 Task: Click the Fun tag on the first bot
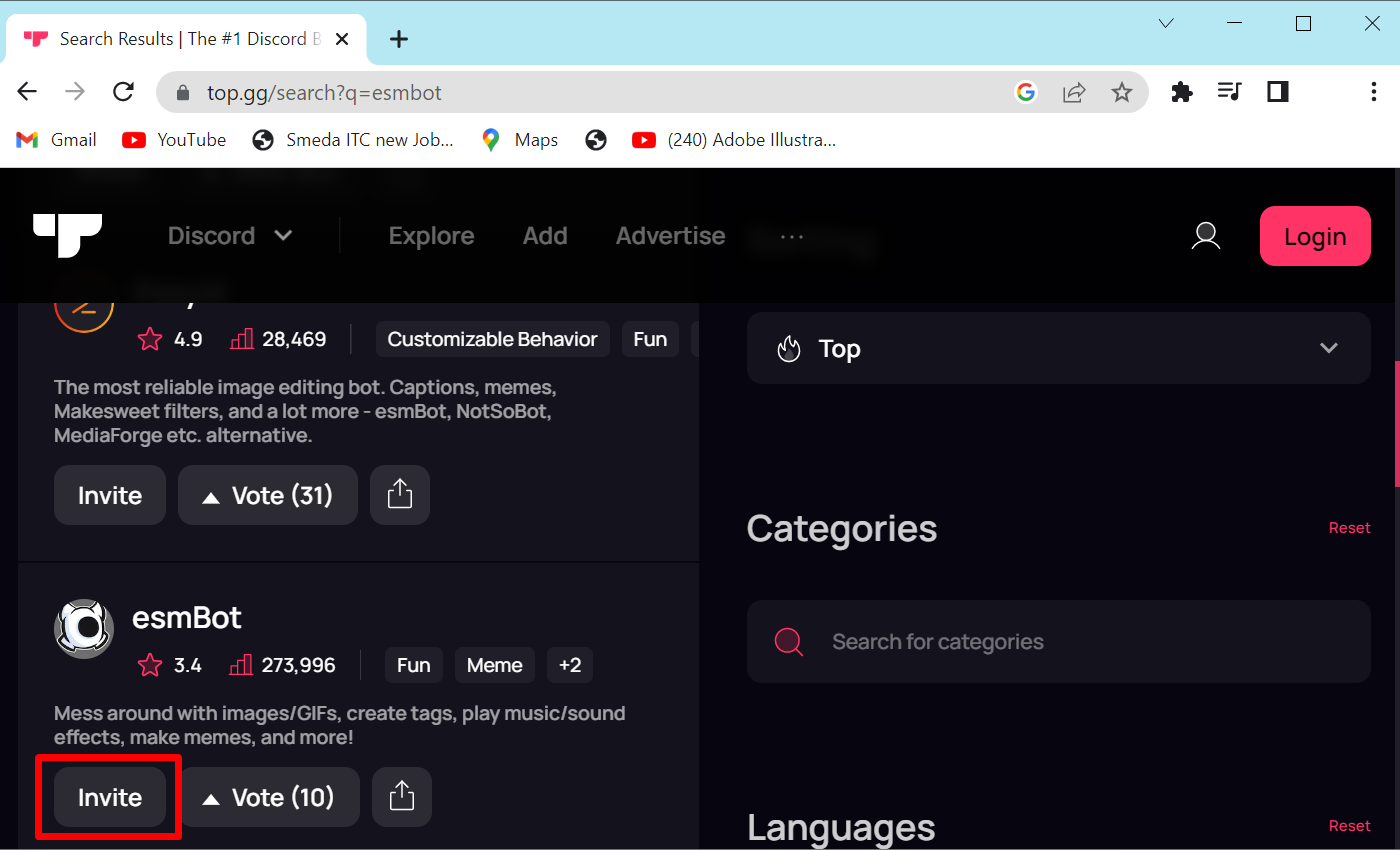coord(650,339)
